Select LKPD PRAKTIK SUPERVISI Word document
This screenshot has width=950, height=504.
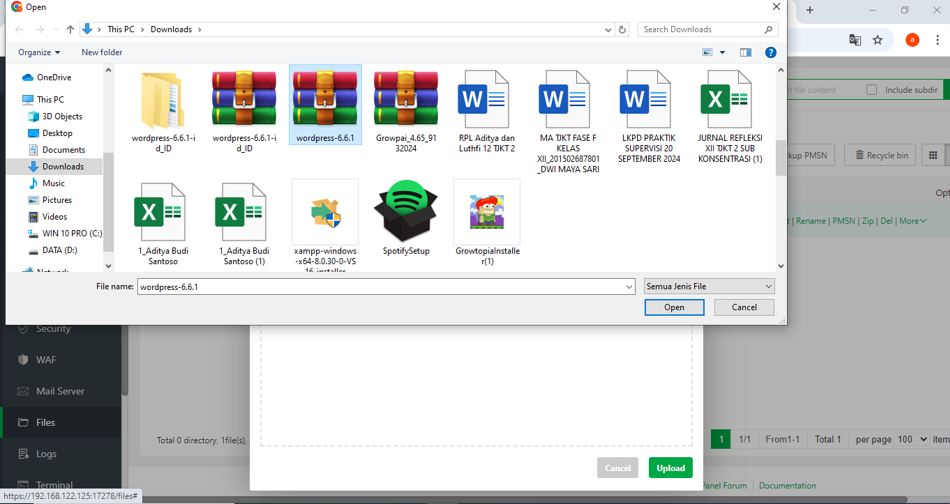648,116
